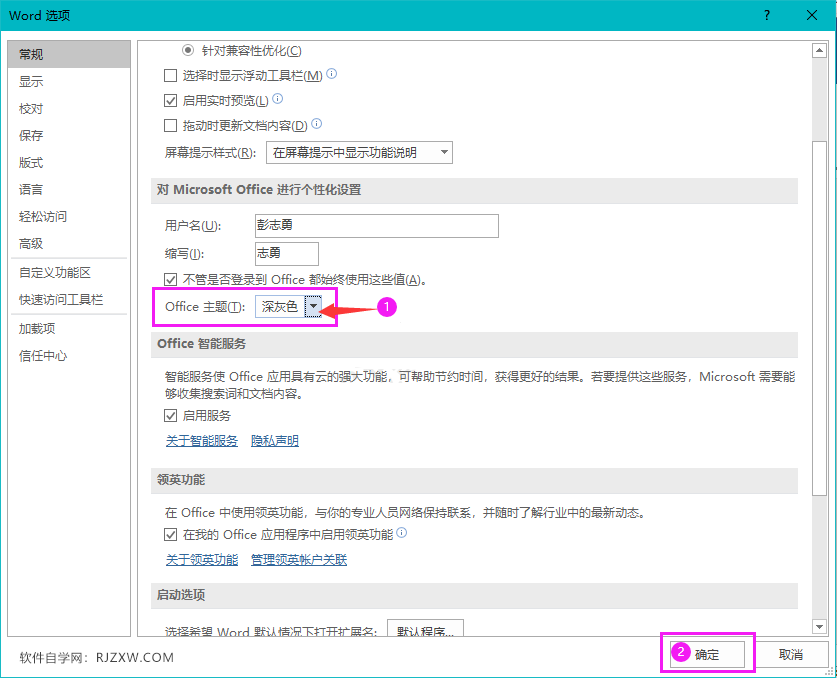This screenshot has width=837, height=678.
Task: Click the info icon beside 启用领英功能
Action: 403,533
